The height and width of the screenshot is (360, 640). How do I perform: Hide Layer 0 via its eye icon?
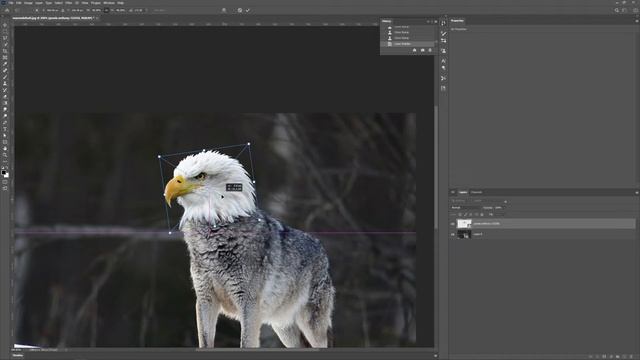(x=453, y=234)
